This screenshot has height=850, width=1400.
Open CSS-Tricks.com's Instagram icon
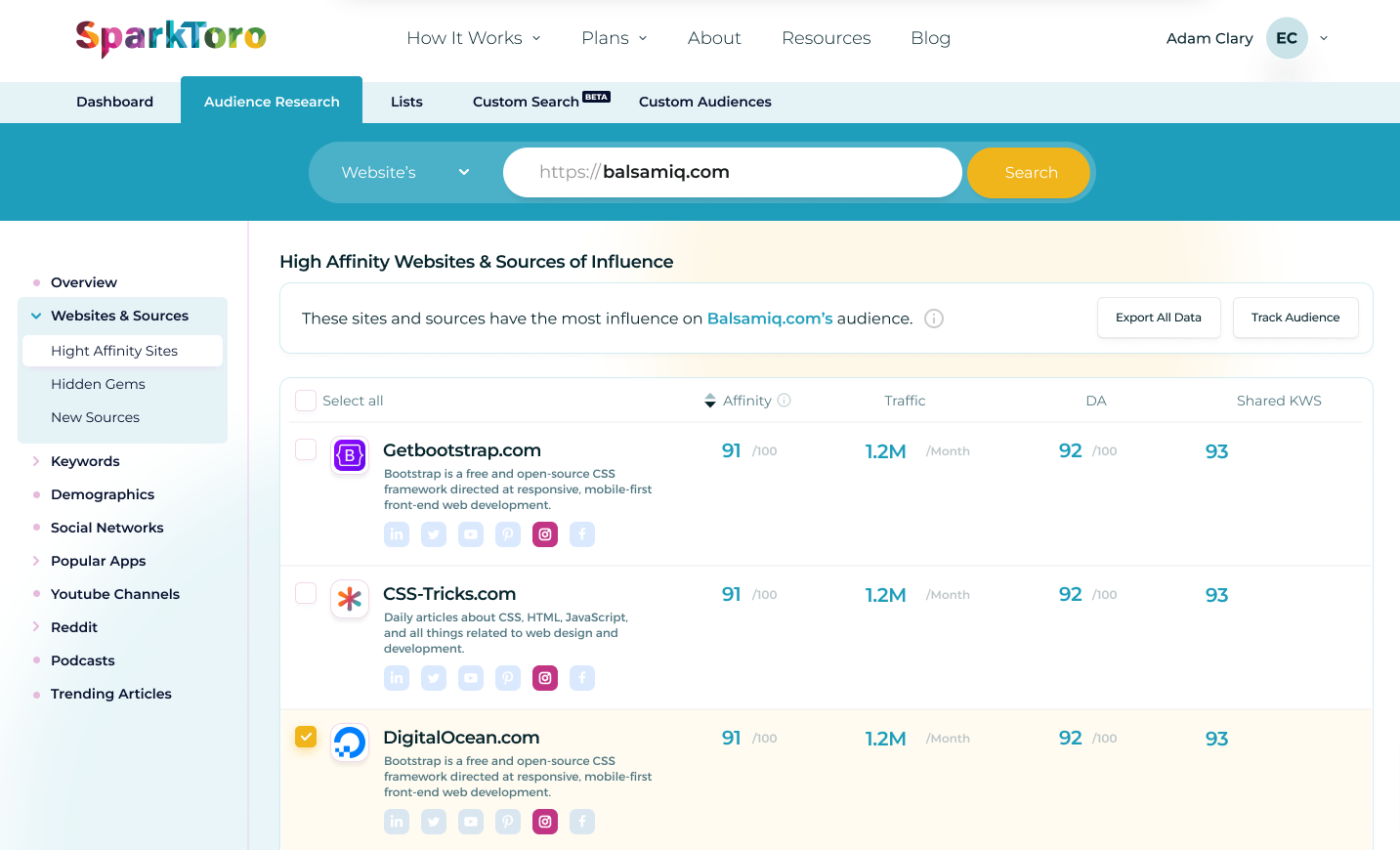[545, 678]
